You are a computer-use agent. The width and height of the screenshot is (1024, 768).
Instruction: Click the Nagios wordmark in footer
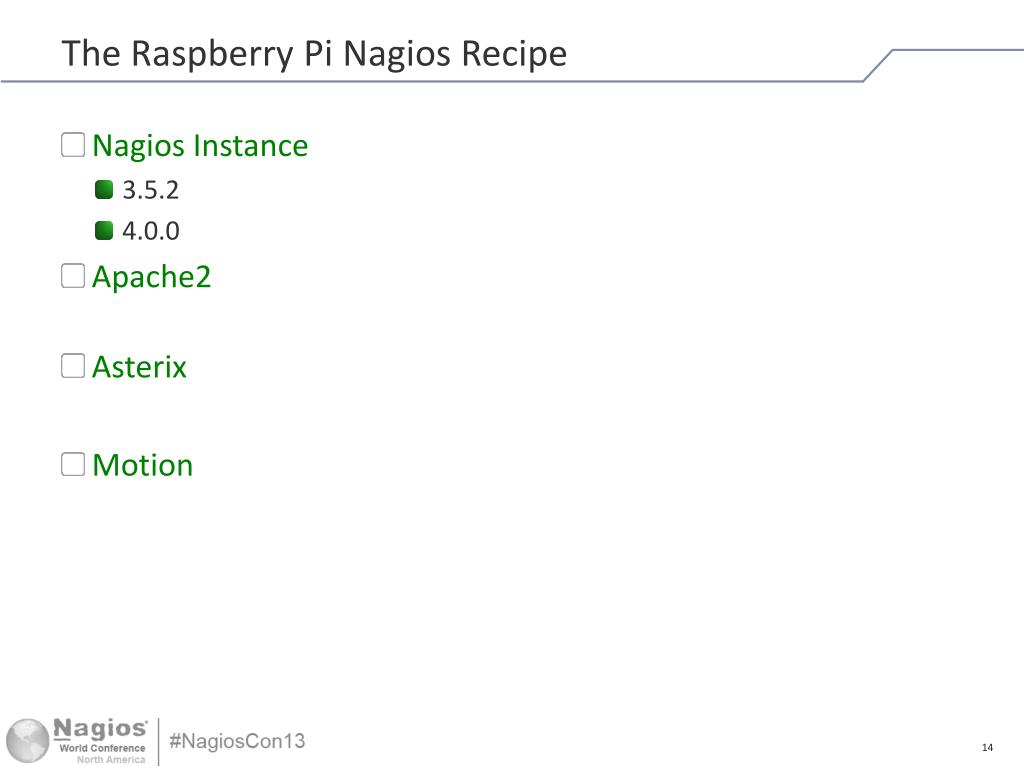(x=100, y=729)
